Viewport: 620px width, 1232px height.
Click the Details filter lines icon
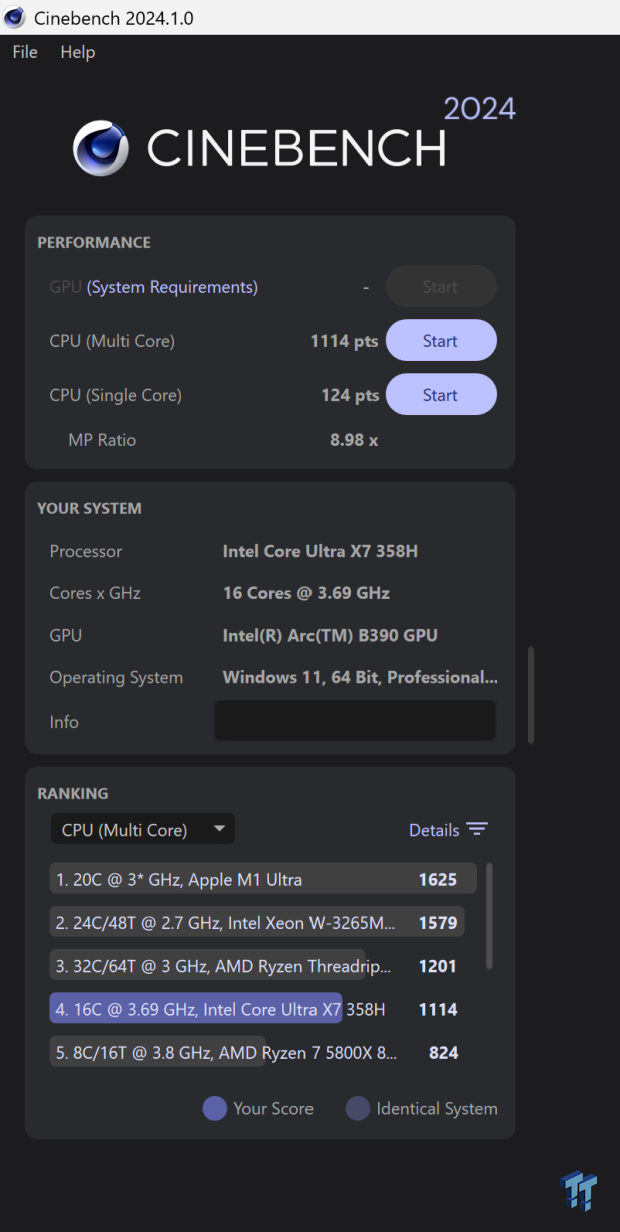(x=477, y=830)
